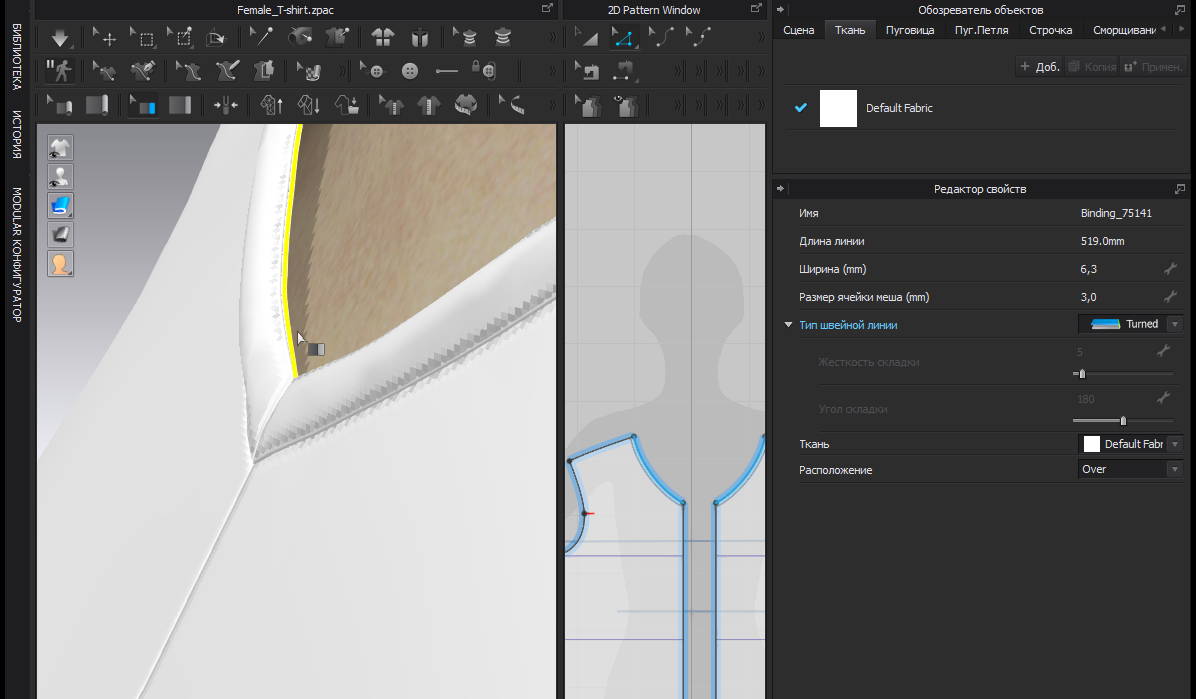Collapse the Тип швейной линии section
The image size is (1196, 699).
pos(788,325)
